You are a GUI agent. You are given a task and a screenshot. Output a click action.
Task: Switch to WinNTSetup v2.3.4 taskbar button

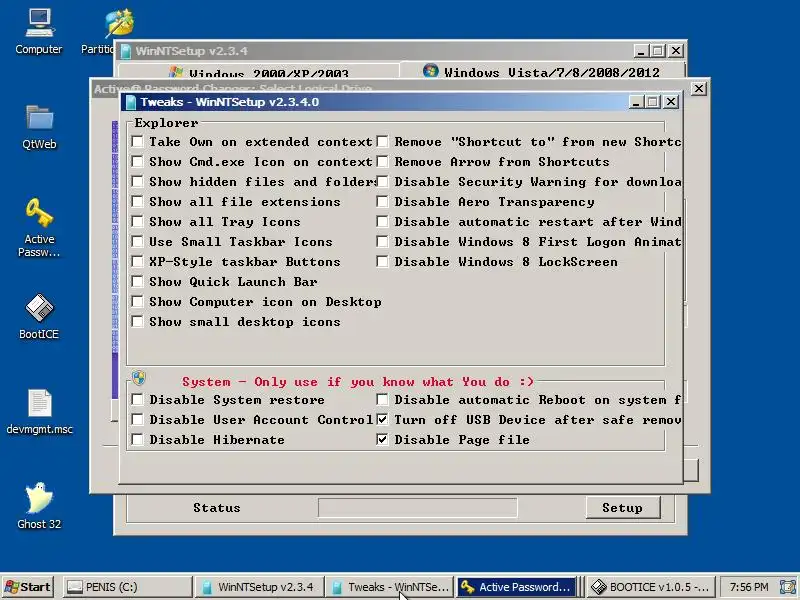[x=259, y=587]
